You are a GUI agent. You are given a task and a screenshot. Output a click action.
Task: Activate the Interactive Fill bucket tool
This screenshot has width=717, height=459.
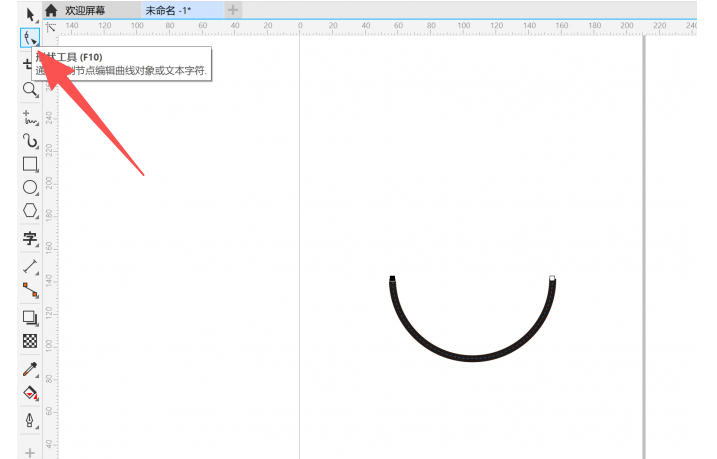30,393
